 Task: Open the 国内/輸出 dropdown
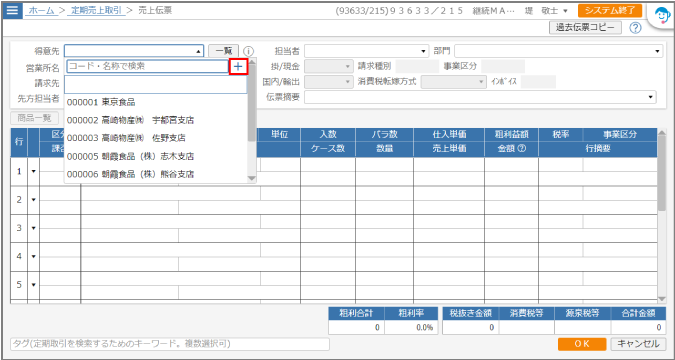328,82
